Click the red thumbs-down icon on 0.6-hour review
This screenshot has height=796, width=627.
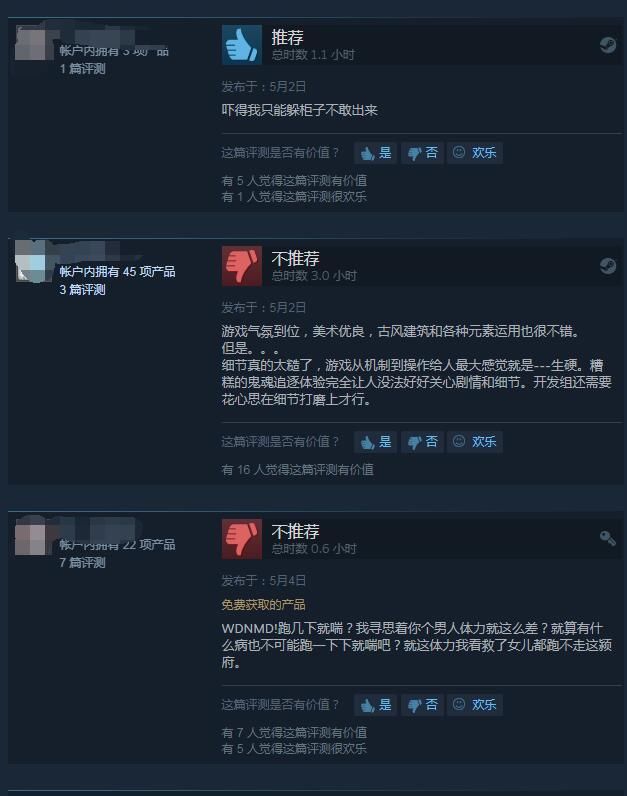(x=242, y=539)
